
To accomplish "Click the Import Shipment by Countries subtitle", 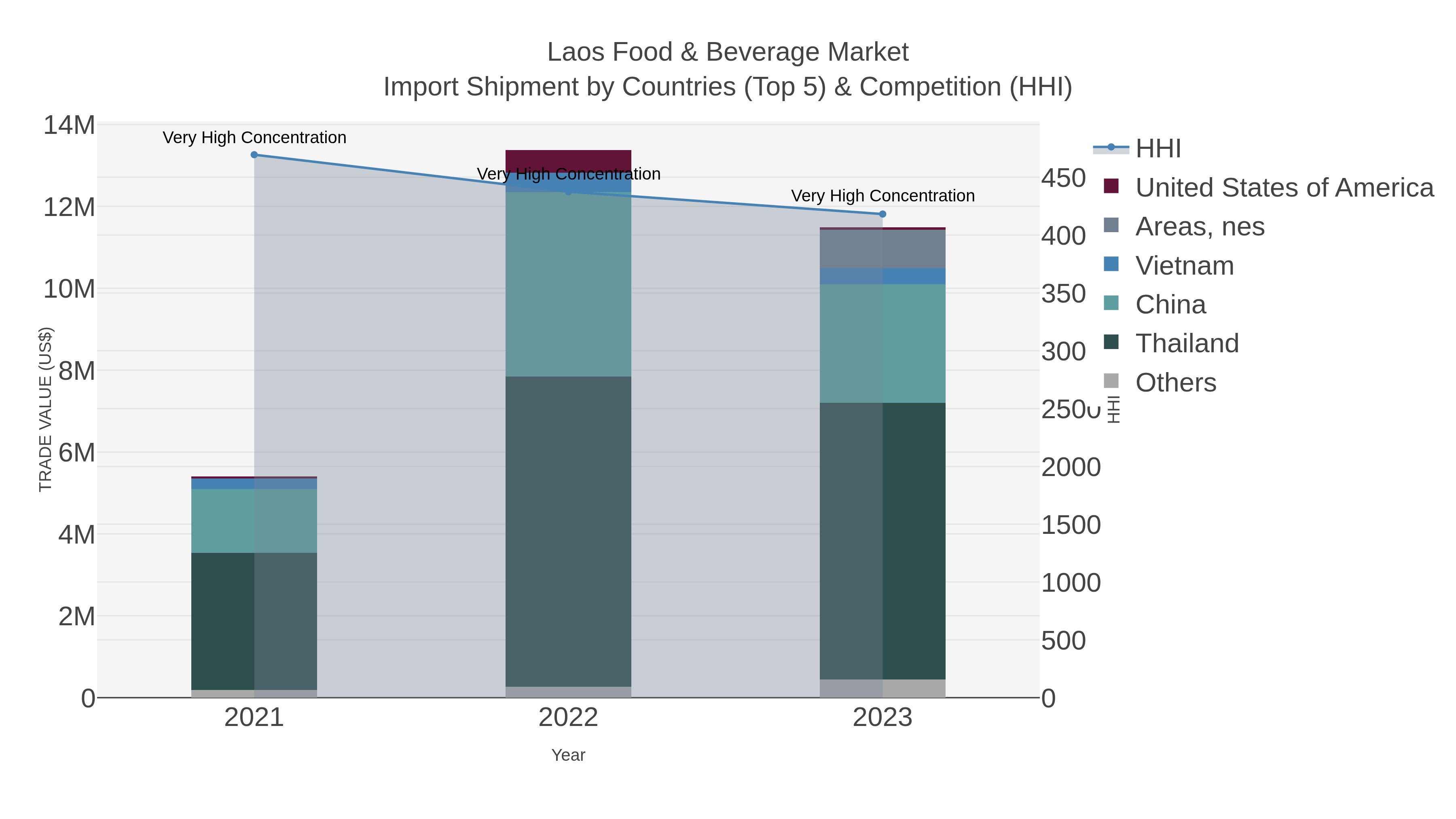I will click(x=728, y=87).
